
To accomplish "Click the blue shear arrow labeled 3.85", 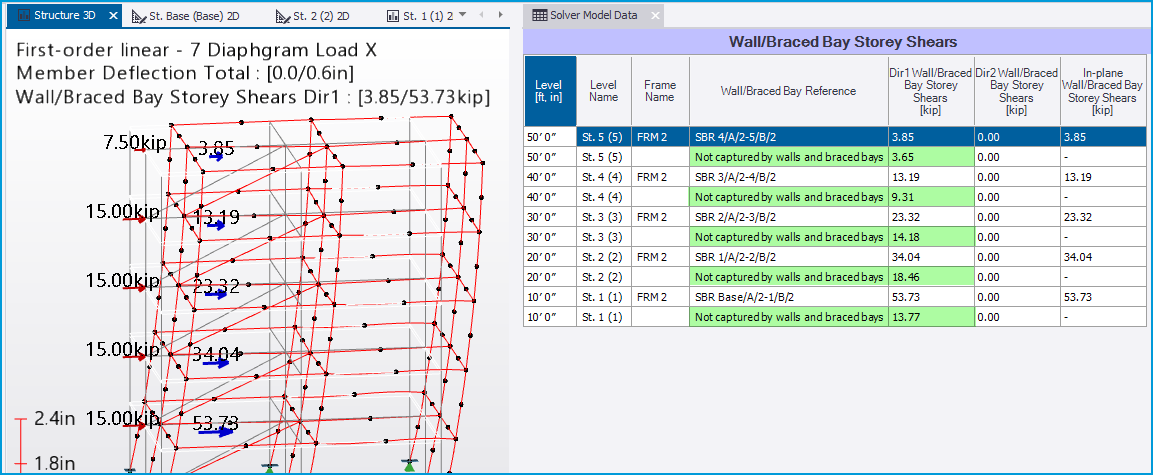I will tap(213, 156).
